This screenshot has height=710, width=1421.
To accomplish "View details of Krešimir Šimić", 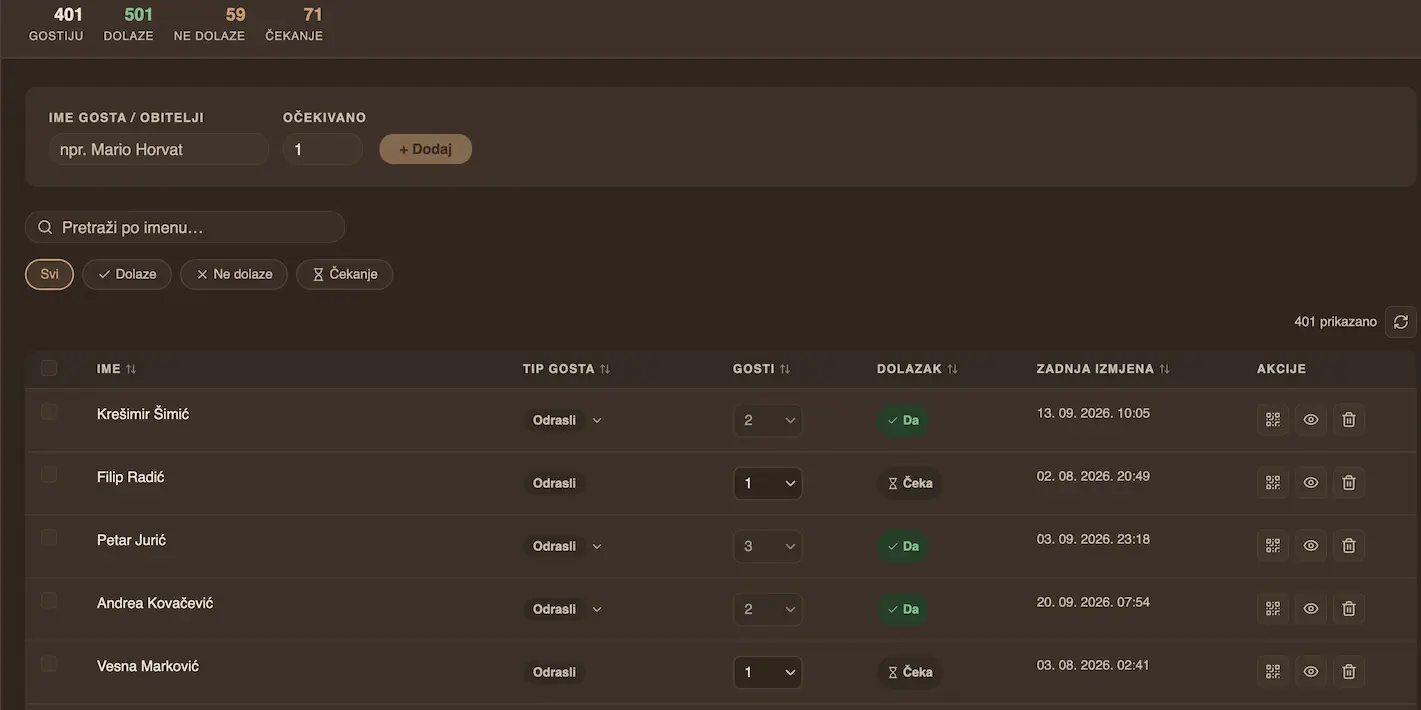I will point(1311,420).
